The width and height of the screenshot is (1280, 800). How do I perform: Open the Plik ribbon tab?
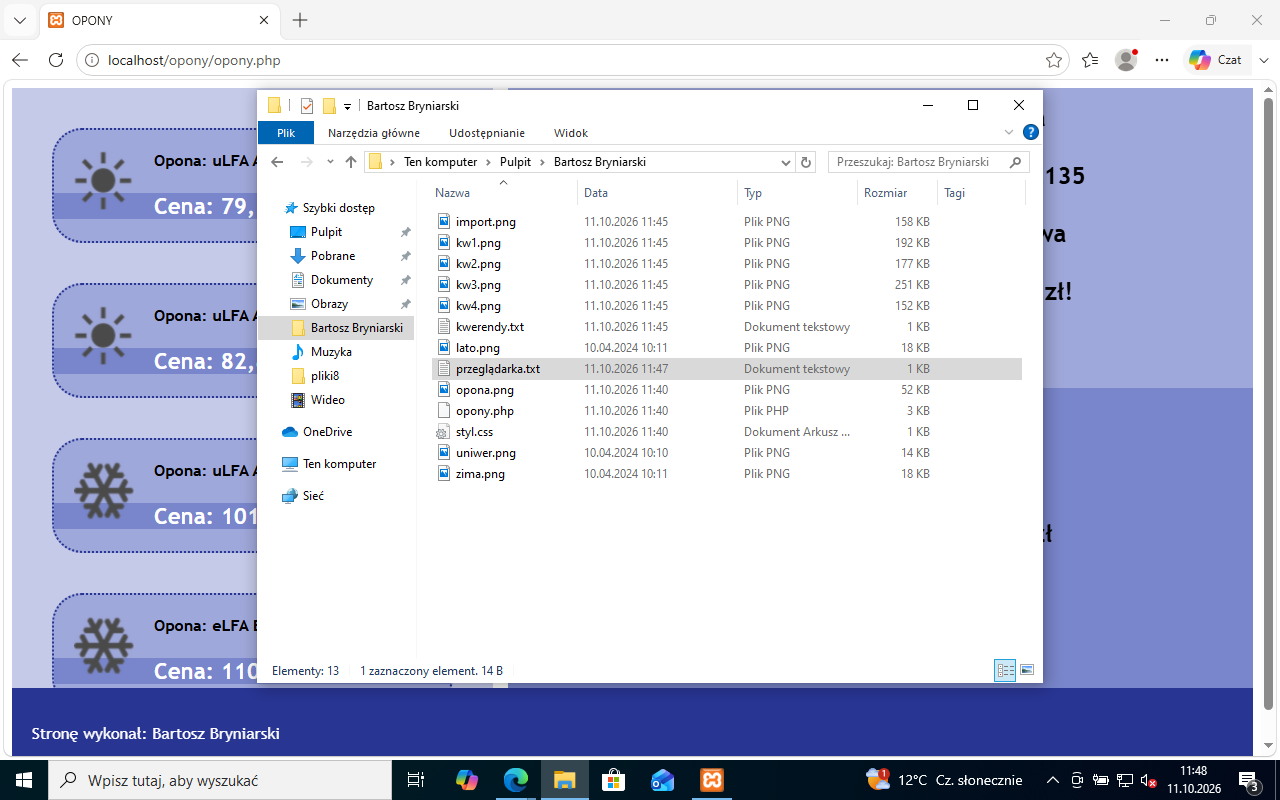pos(286,132)
